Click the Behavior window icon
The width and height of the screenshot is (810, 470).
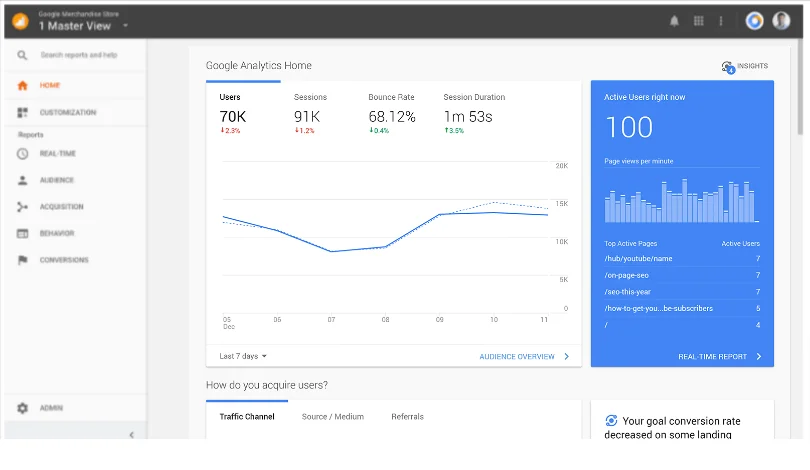[22, 233]
